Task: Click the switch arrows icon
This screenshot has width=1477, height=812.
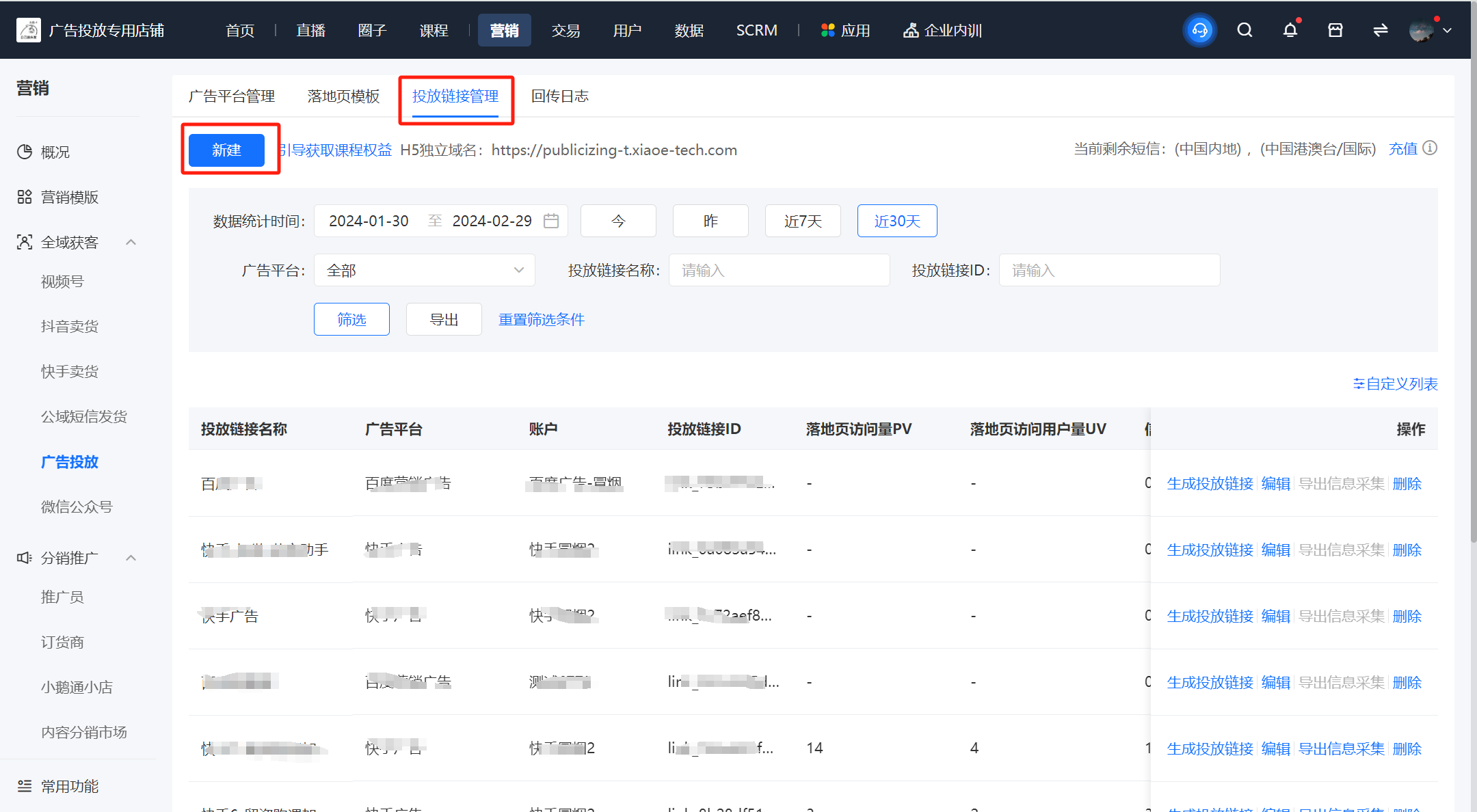Action: click(1380, 30)
